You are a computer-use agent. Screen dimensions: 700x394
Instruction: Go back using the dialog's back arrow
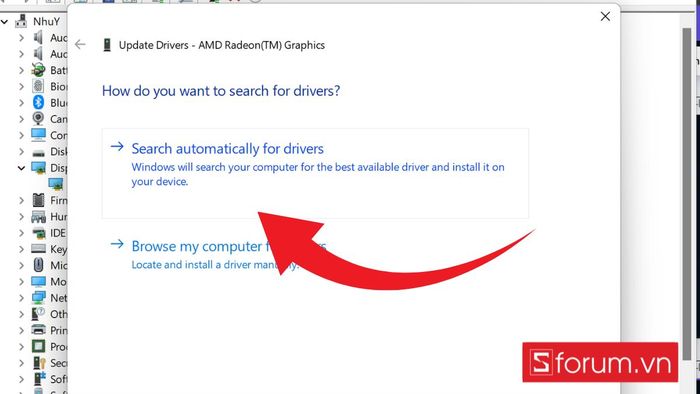(x=80, y=45)
